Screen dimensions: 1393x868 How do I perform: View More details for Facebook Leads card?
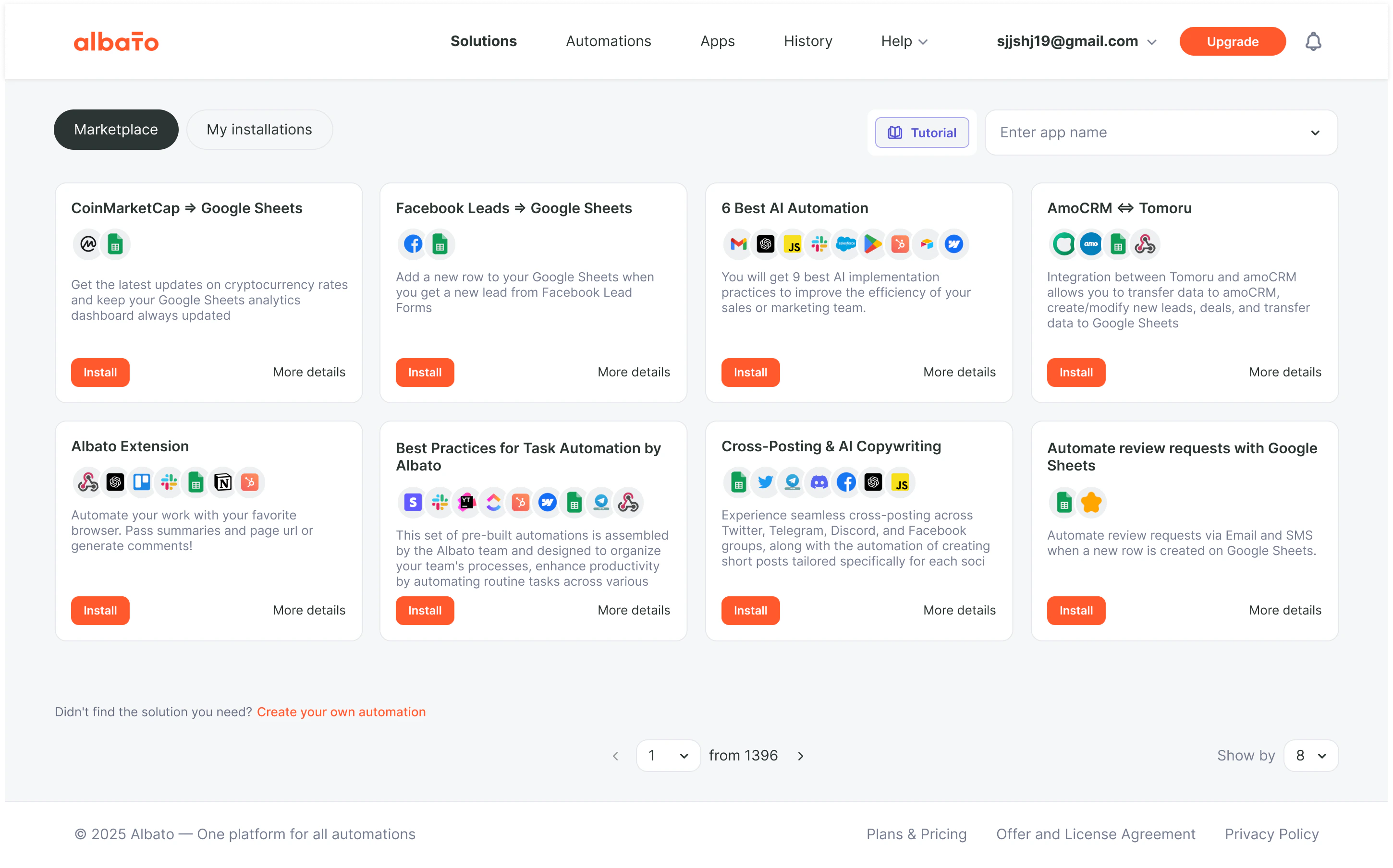point(634,373)
